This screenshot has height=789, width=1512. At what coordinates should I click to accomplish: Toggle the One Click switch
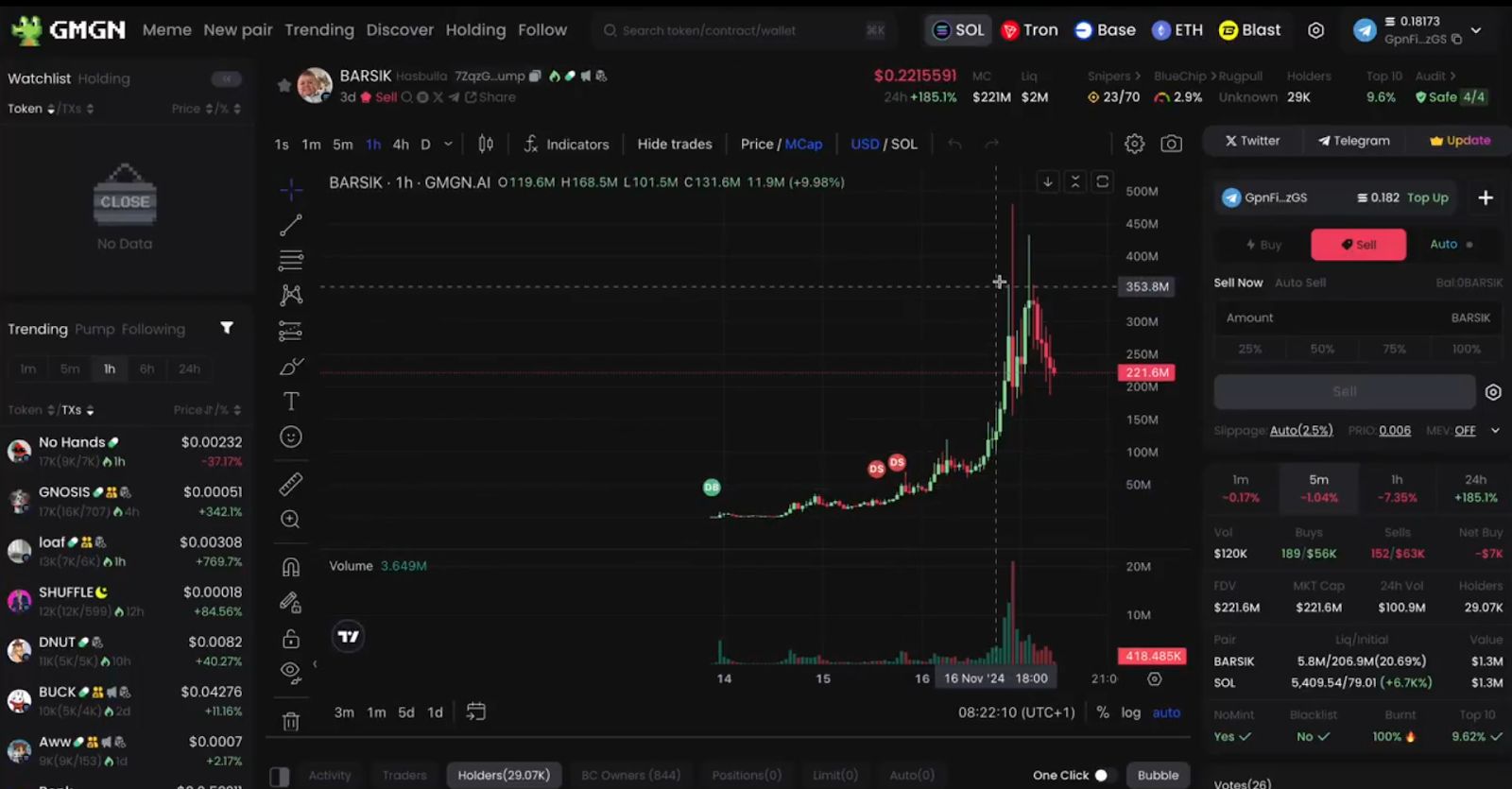coord(1101,775)
